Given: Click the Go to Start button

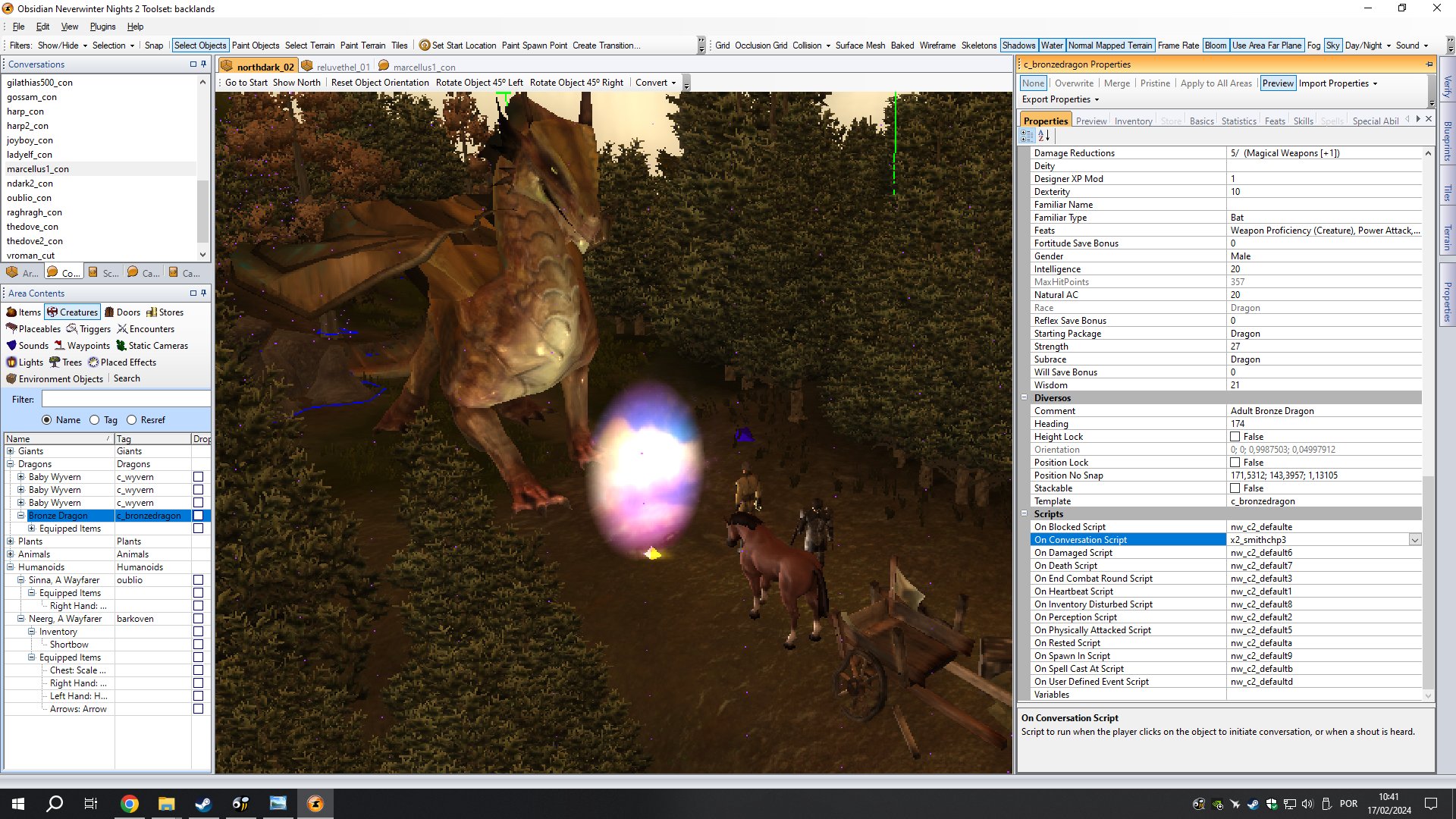Looking at the screenshot, I should (246, 83).
